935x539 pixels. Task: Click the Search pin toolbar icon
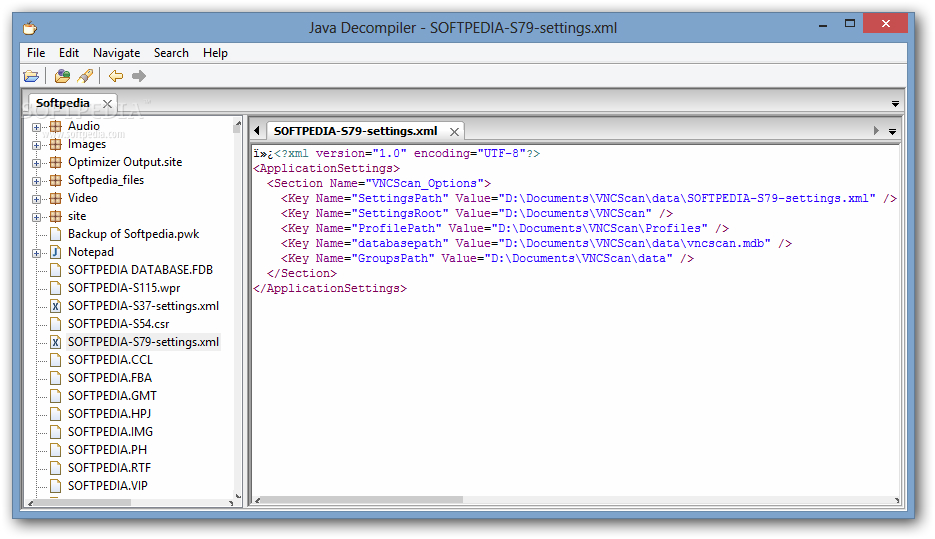point(85,76)
